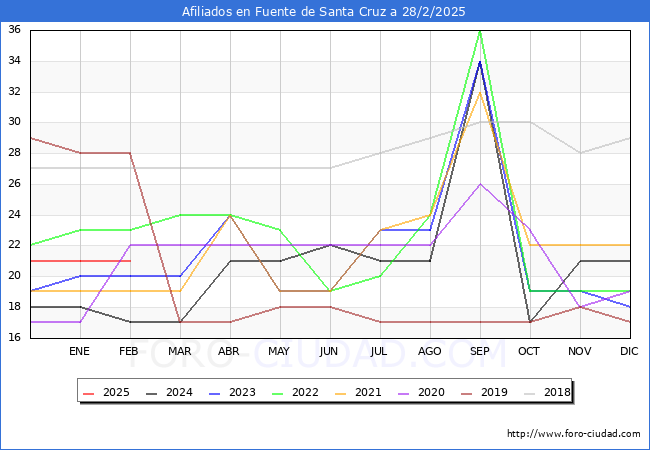The image size is (650, 450).
Task: Click the y-axis value 30
Action: pos(15,122)
